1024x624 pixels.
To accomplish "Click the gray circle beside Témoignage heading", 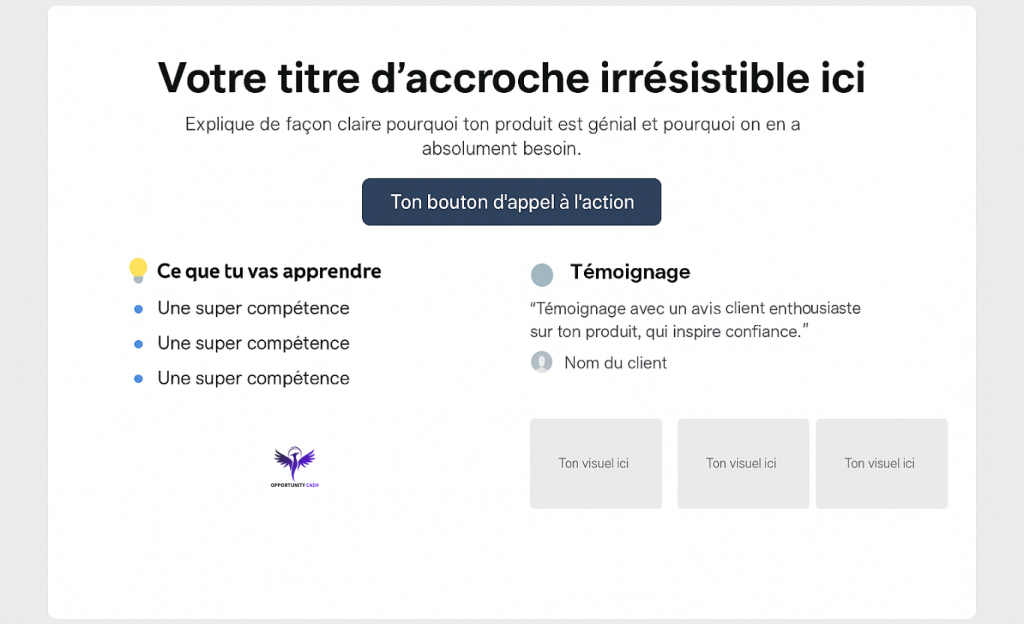I will click(542, 275).
